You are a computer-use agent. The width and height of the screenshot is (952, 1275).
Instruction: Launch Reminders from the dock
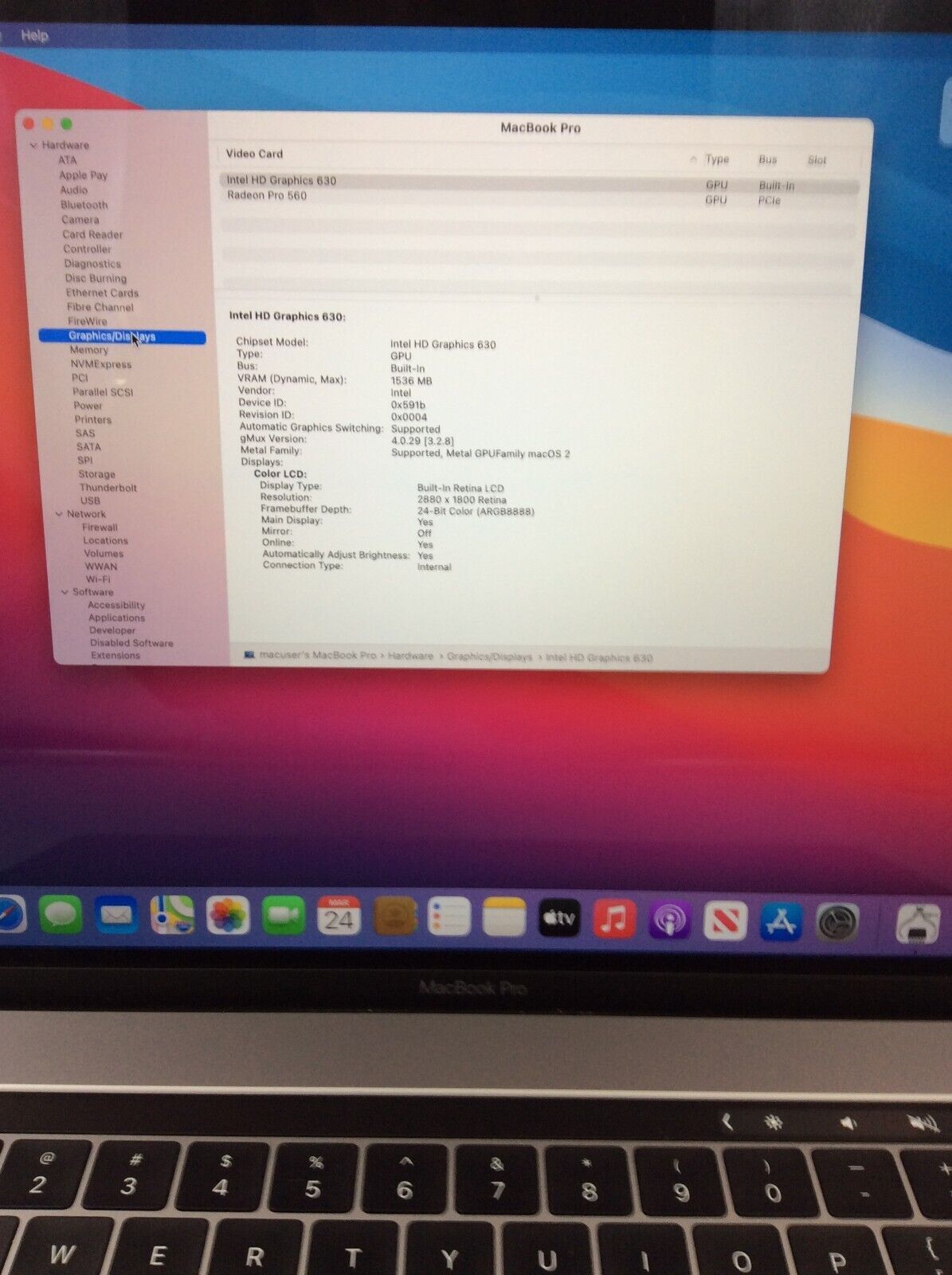point(449,917)
